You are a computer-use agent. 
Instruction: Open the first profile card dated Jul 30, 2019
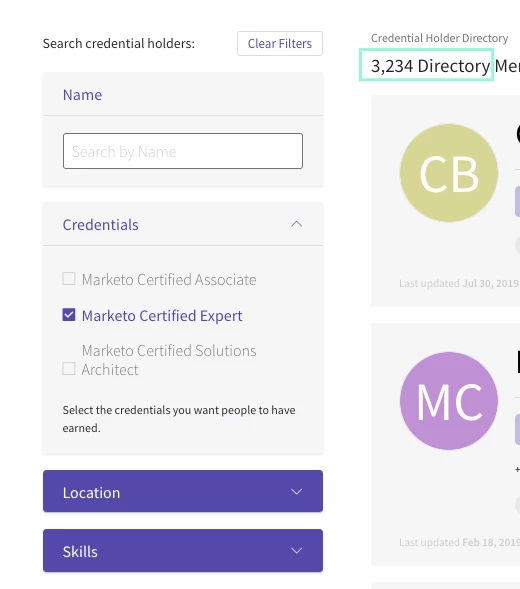pyautogui.click(x=446, y=201)
